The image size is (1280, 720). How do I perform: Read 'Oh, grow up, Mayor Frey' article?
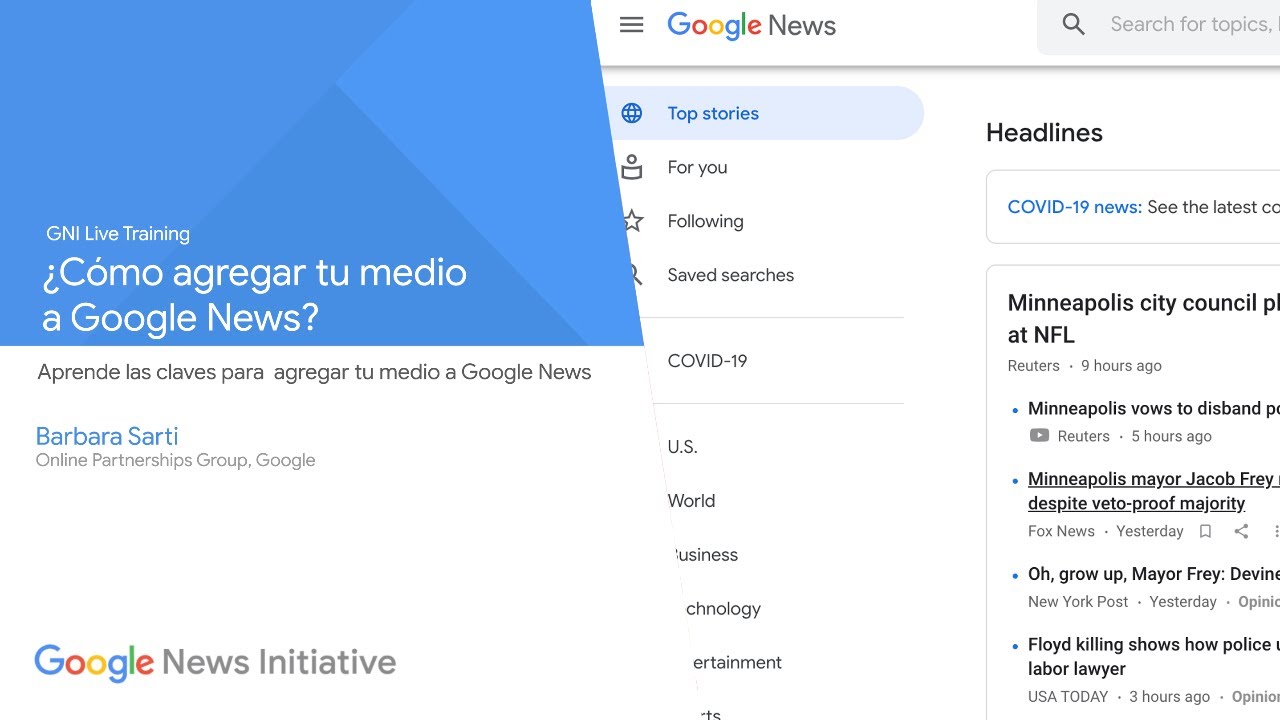(x=1152, y=574)
